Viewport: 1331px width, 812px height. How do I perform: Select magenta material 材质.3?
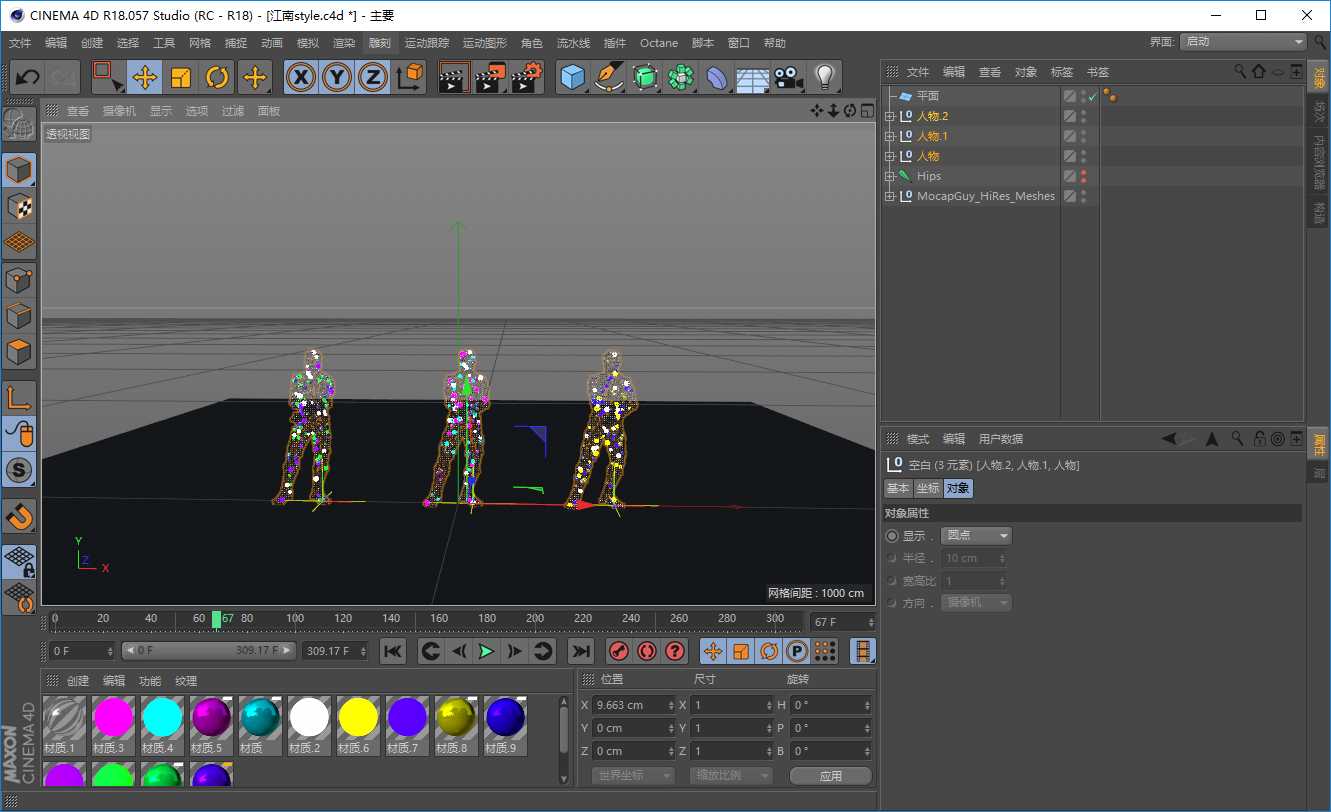[x=113, y=725]
